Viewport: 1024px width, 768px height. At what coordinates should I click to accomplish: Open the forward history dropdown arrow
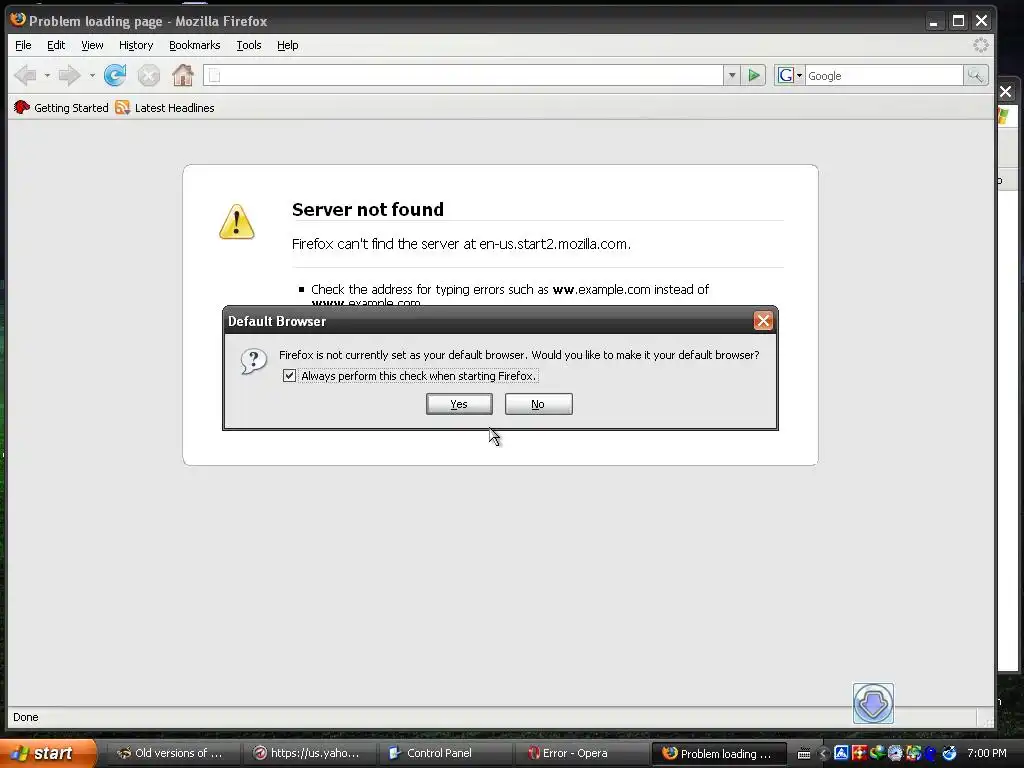click(92, 76)
